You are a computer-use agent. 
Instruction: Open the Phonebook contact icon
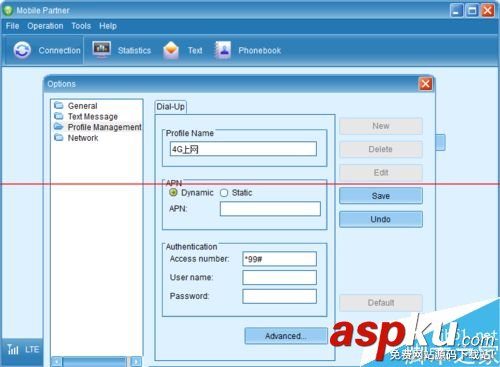pos(223,50)
